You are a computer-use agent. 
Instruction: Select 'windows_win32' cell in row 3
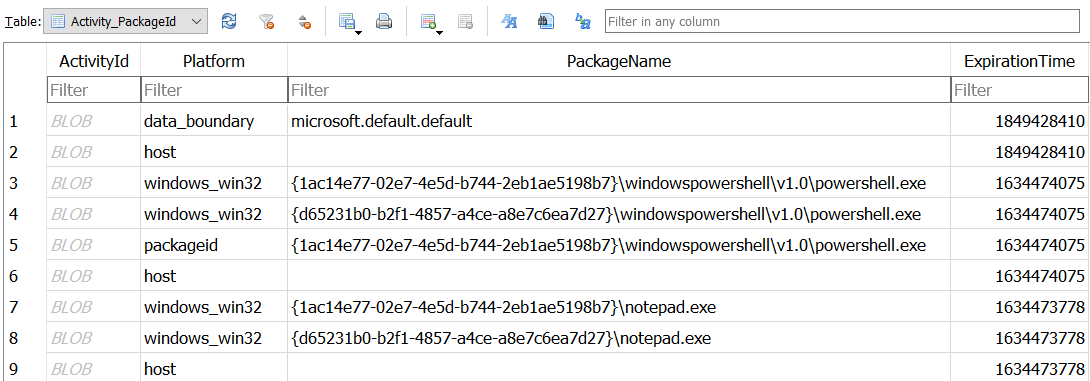click(214, 184)
